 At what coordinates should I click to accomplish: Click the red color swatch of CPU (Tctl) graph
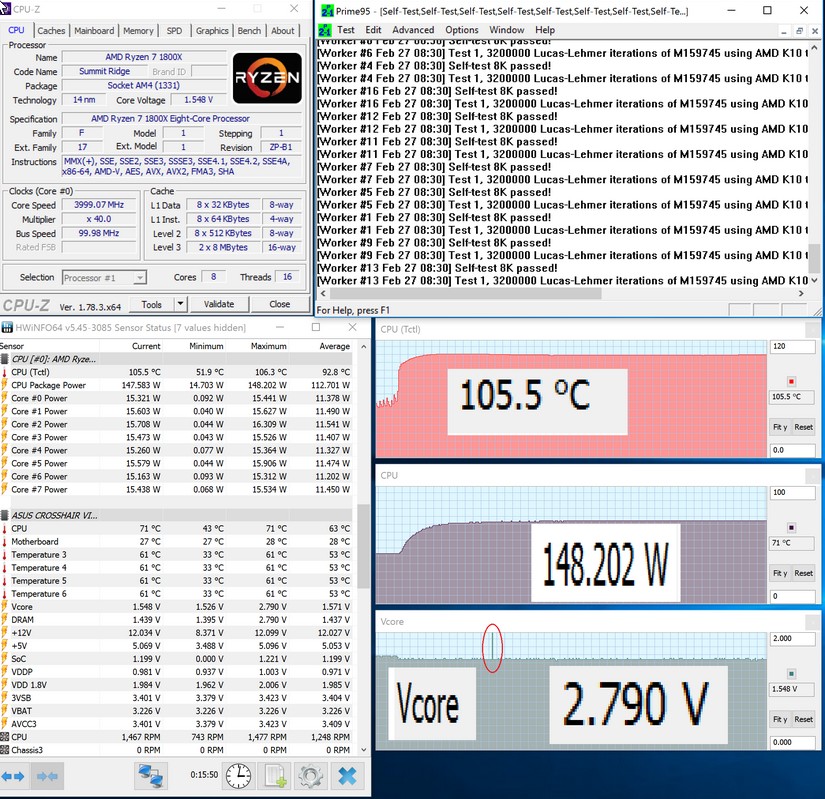tap(792, 380)
